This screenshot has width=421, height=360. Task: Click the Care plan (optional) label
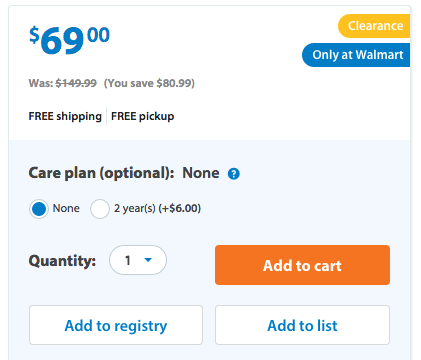101,173
